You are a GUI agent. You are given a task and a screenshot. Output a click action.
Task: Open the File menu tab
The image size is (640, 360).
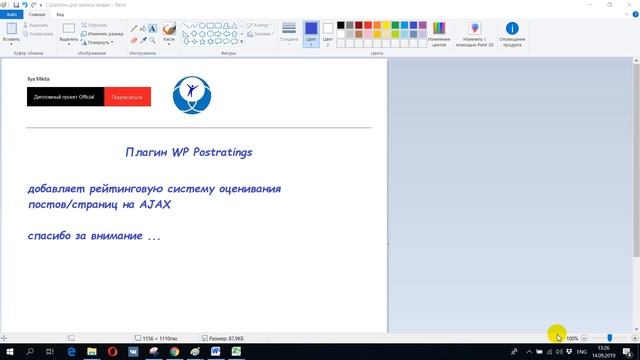click(x=12, y=14)
